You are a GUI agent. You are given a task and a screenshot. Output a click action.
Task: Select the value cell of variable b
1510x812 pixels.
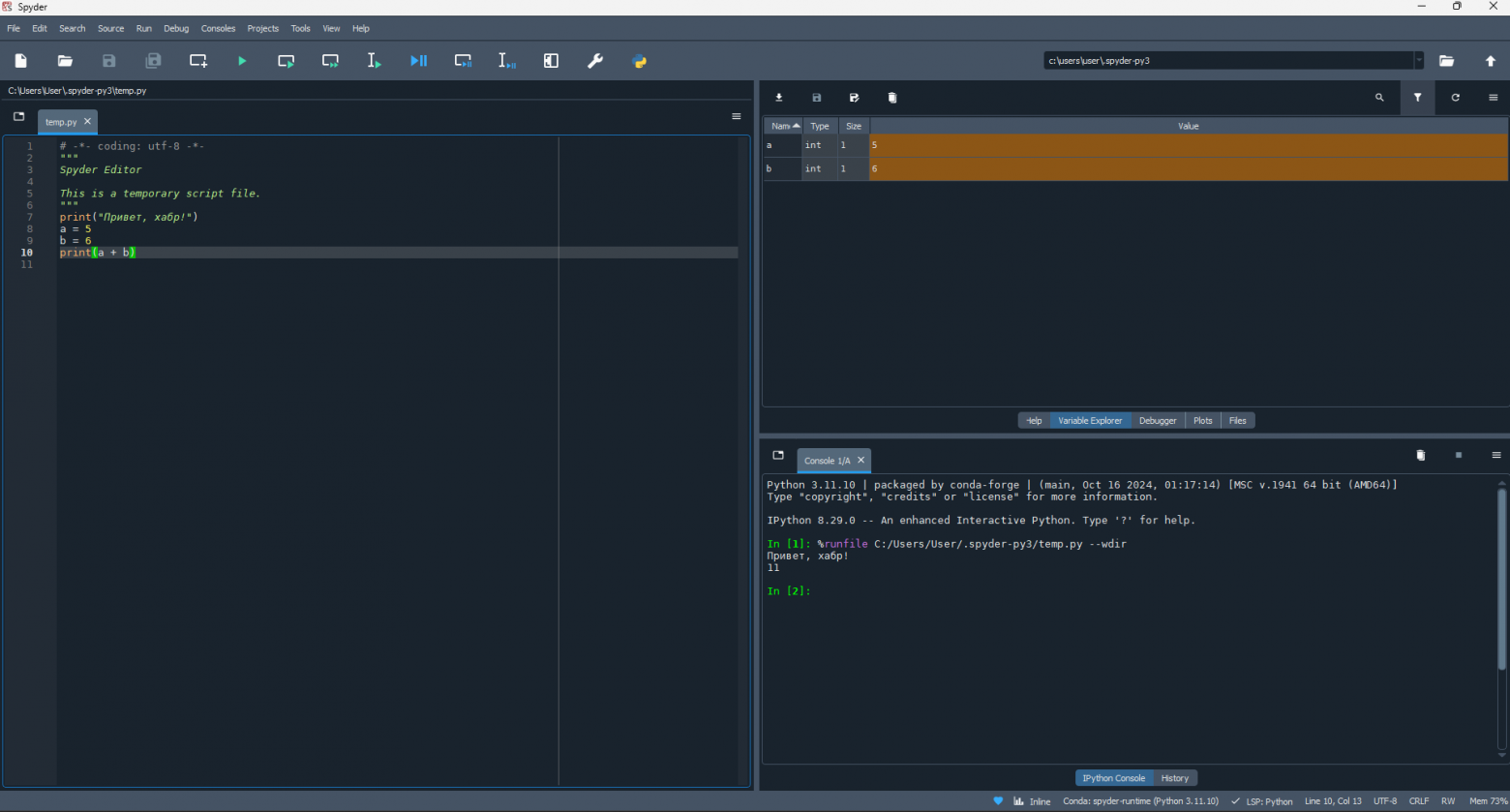pyautogui.click(x=1189, y=169)
